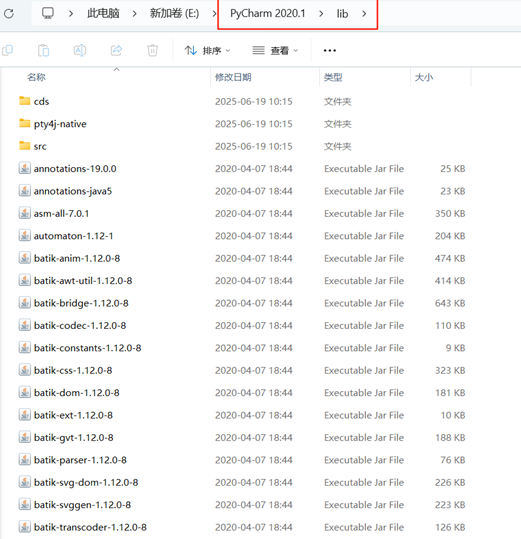Click jar icon of asm-all-7.0.1
521x539 pixels.
[24, 213]
